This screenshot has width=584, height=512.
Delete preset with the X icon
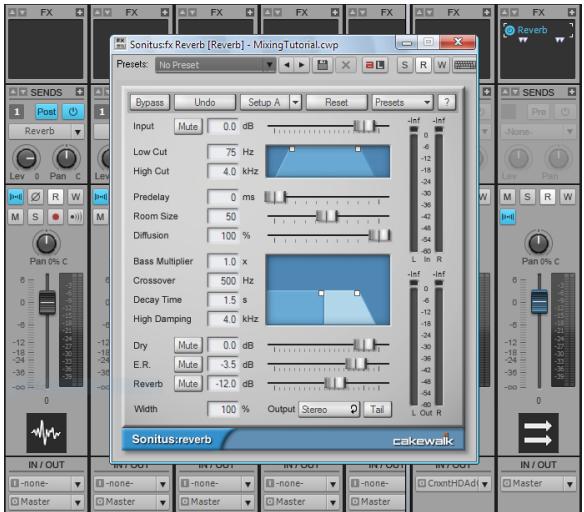pos(346,65)
